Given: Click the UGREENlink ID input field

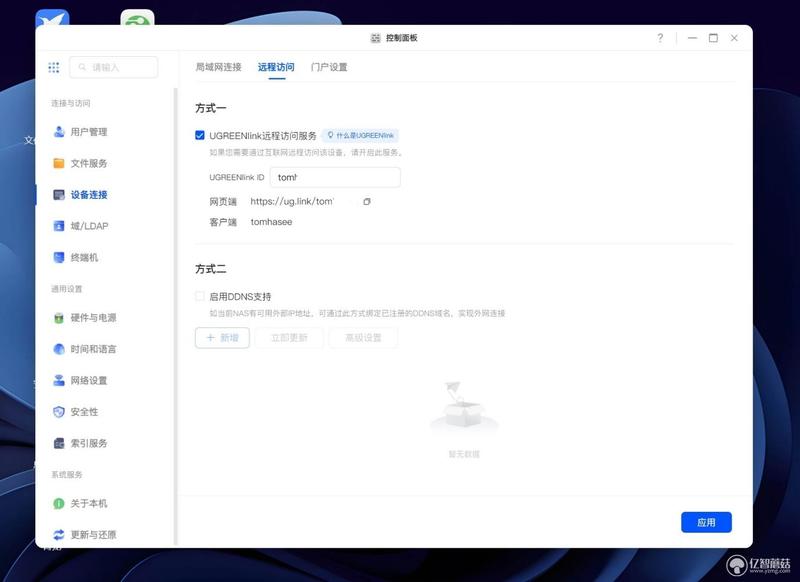Looking at the screenshot, I should (x=335, y=178).
